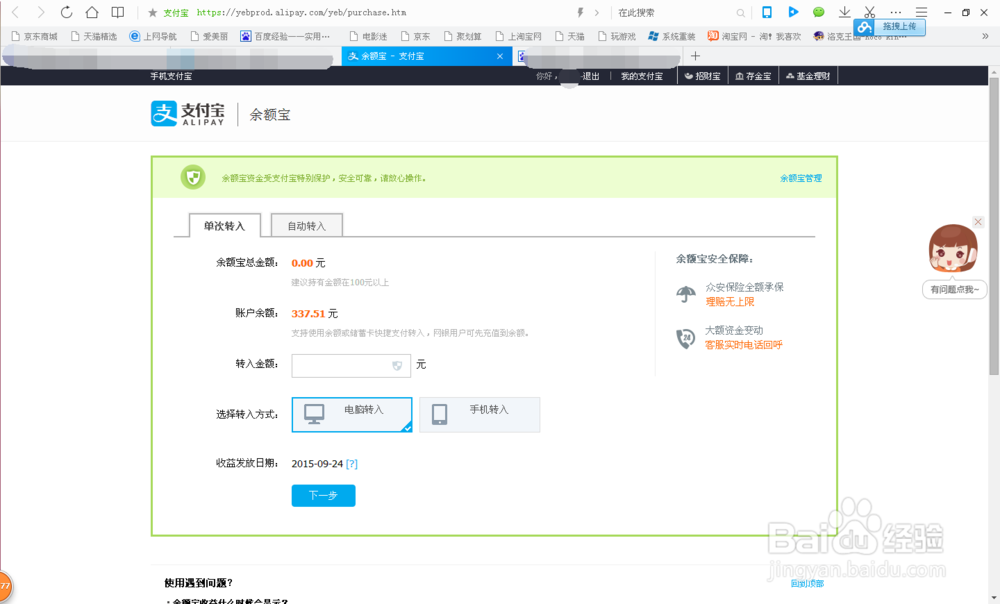The height and width of the screenshot is (604, 1000).
Task: Click the shield icon inside amount field
Action: click(397, 365)
